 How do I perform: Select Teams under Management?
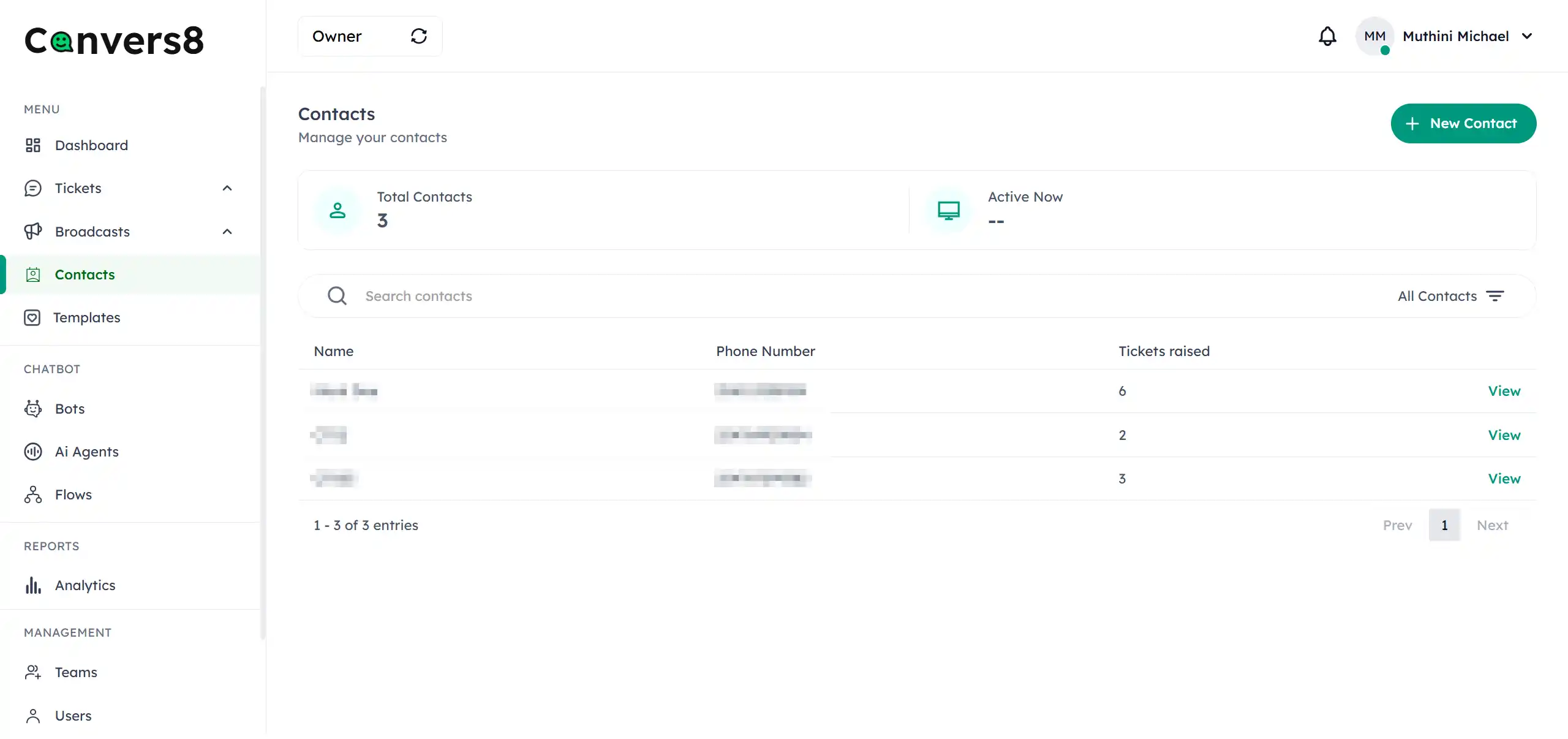(76, 672)
